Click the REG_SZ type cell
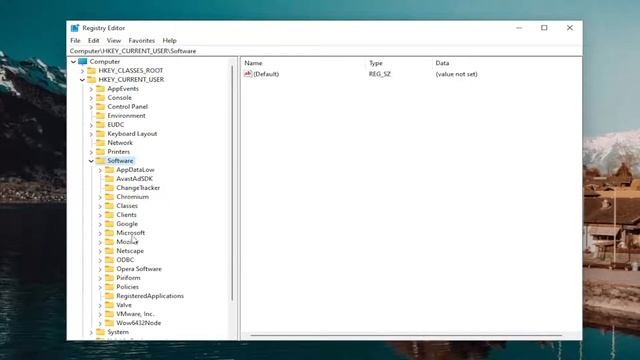 pos(380,74)
